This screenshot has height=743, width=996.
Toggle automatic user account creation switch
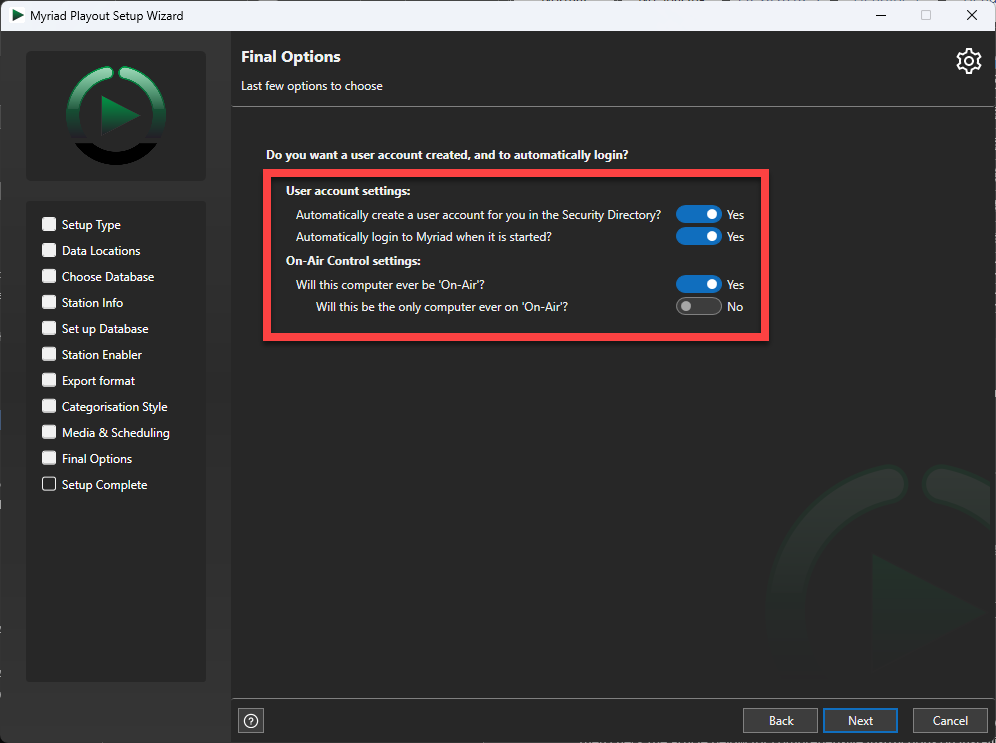click(x=698, y=215)
